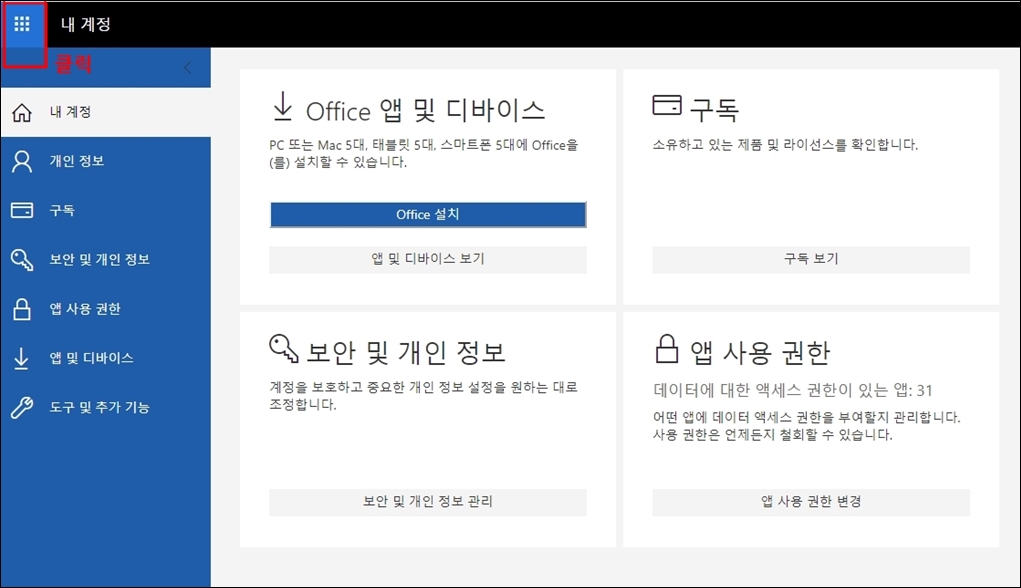1021x588 pixels.
Task: Click 보안 및 개인 정보 관리 button
Action: tap(428, 502)
